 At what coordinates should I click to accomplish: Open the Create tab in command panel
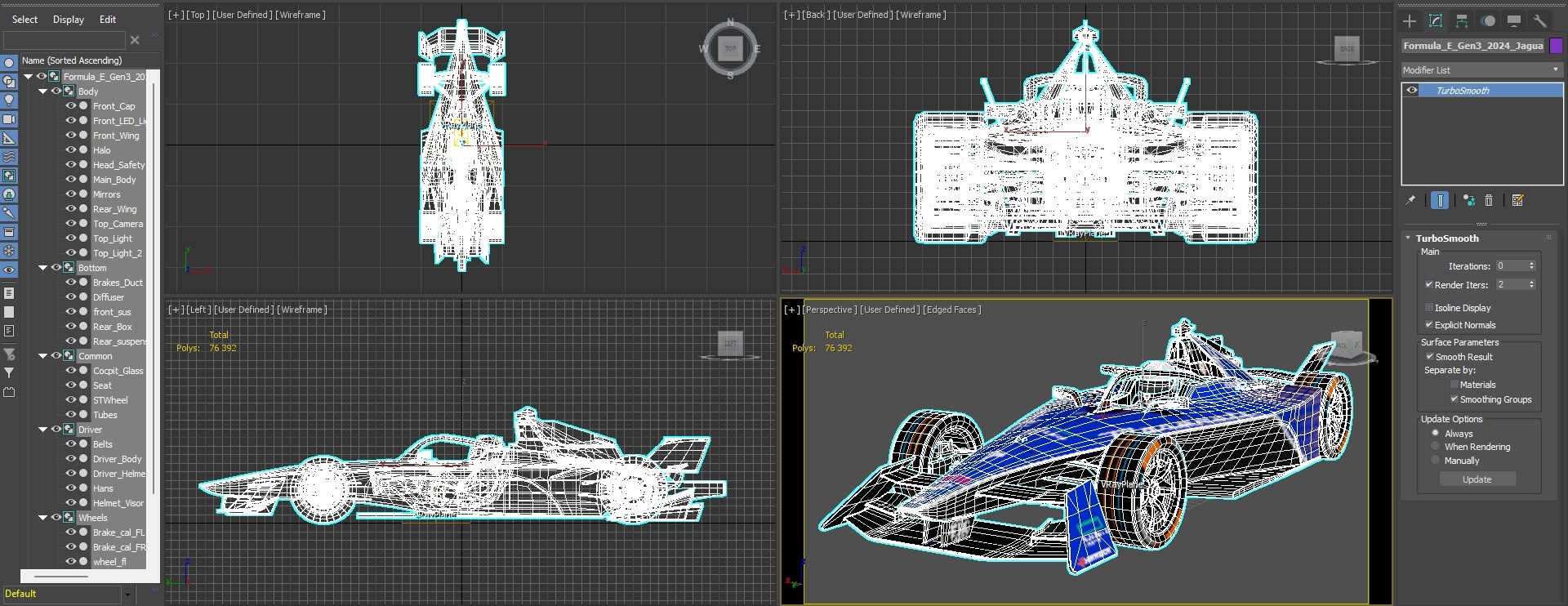point(1410,21)
